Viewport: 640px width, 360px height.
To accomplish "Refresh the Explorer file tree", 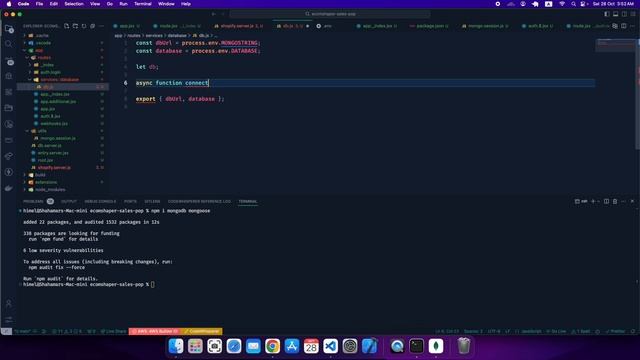I will (84, 26).
